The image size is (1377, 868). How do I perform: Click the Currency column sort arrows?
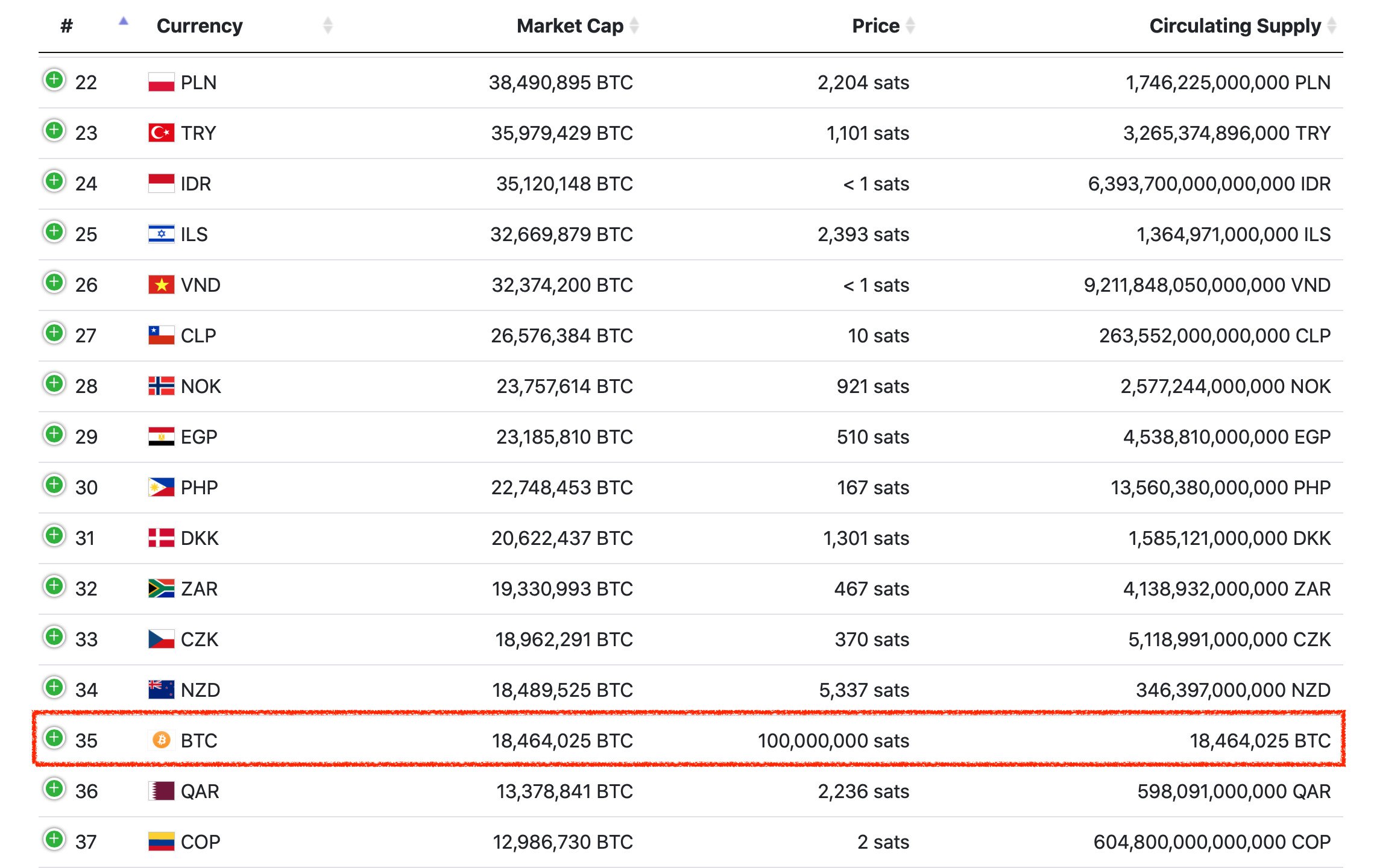click(x=328, y=25)
